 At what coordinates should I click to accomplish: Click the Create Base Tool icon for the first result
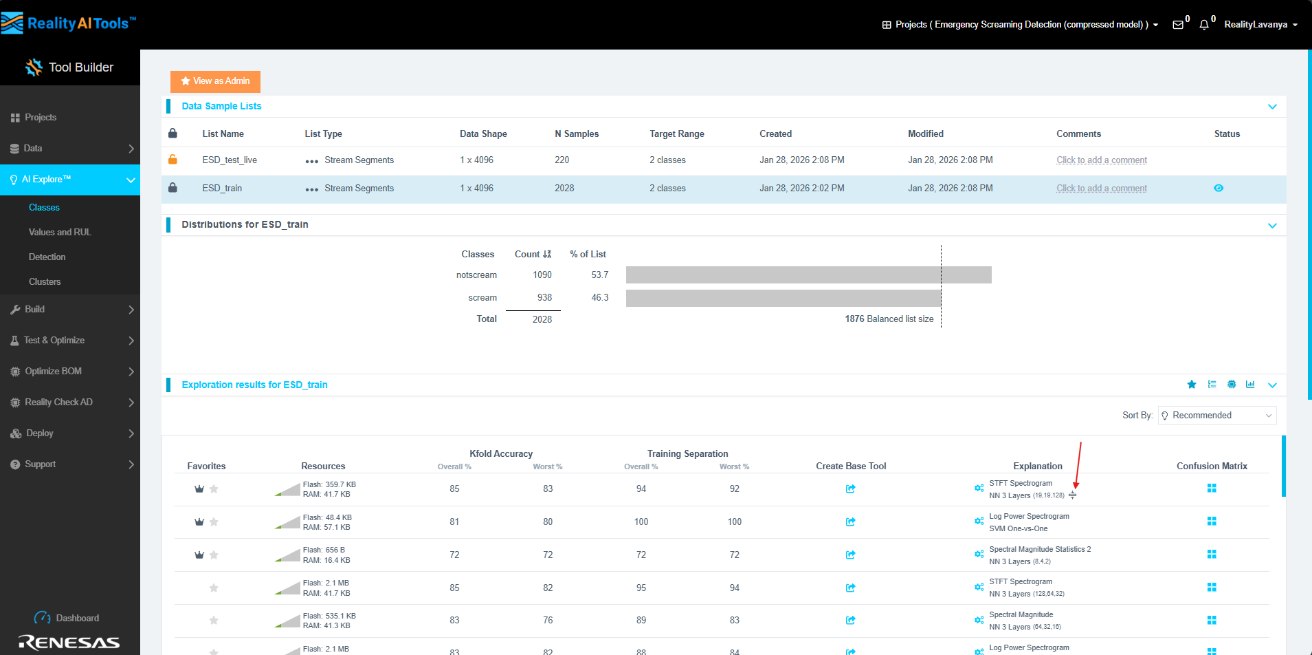coord(850,489)
